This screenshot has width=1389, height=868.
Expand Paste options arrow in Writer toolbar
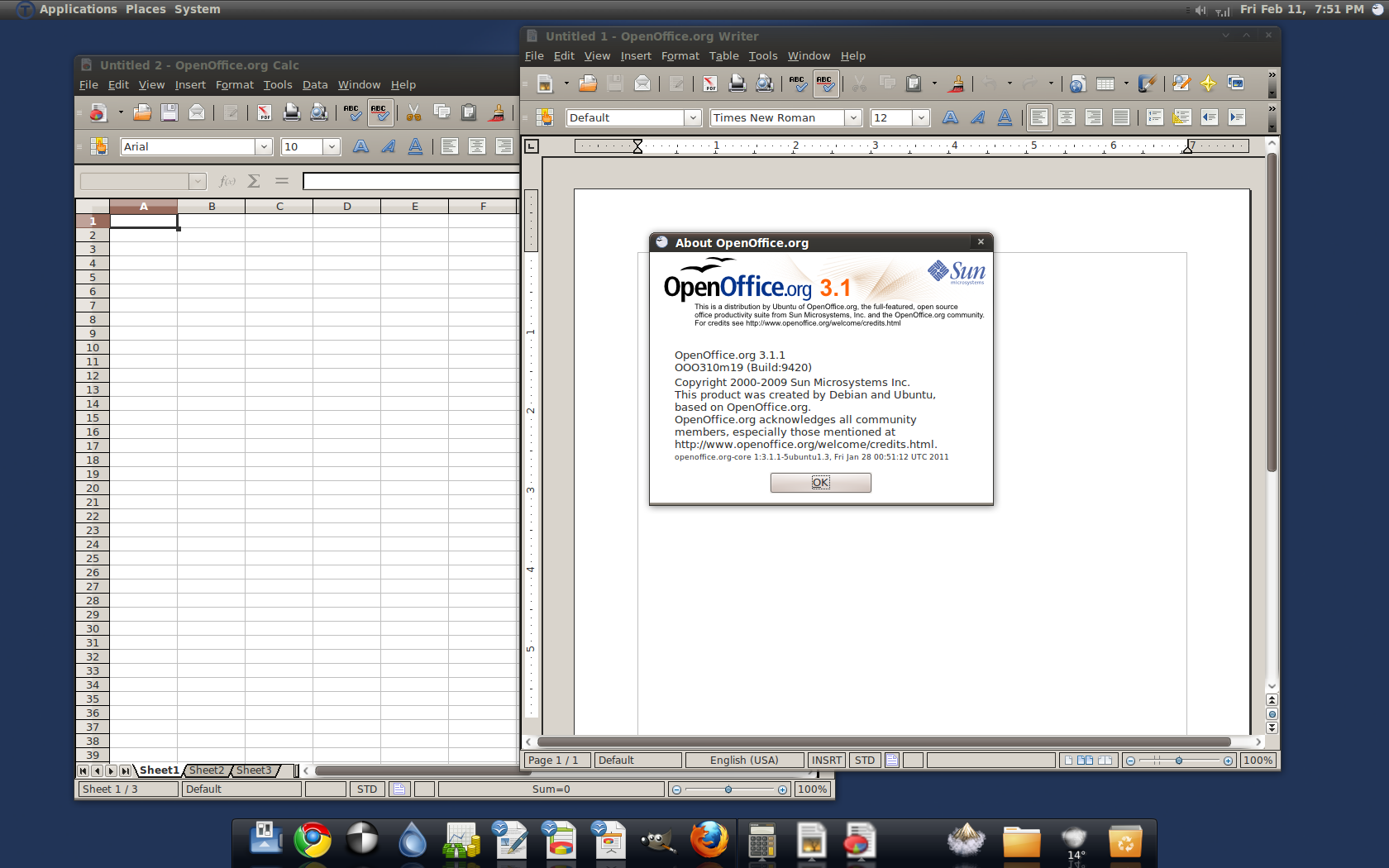point(935,83)
